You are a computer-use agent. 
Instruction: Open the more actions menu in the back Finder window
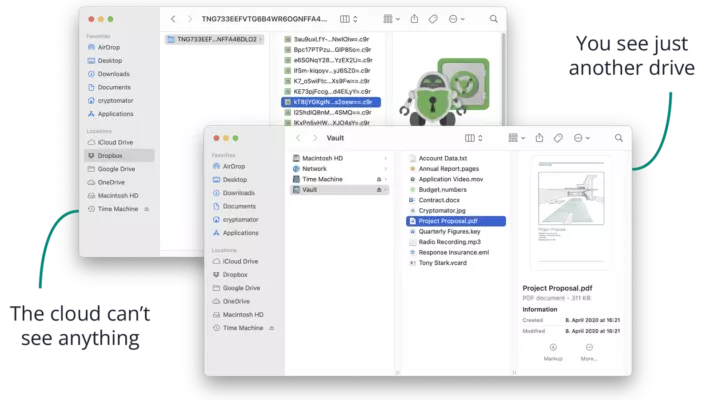click(456, 19)
